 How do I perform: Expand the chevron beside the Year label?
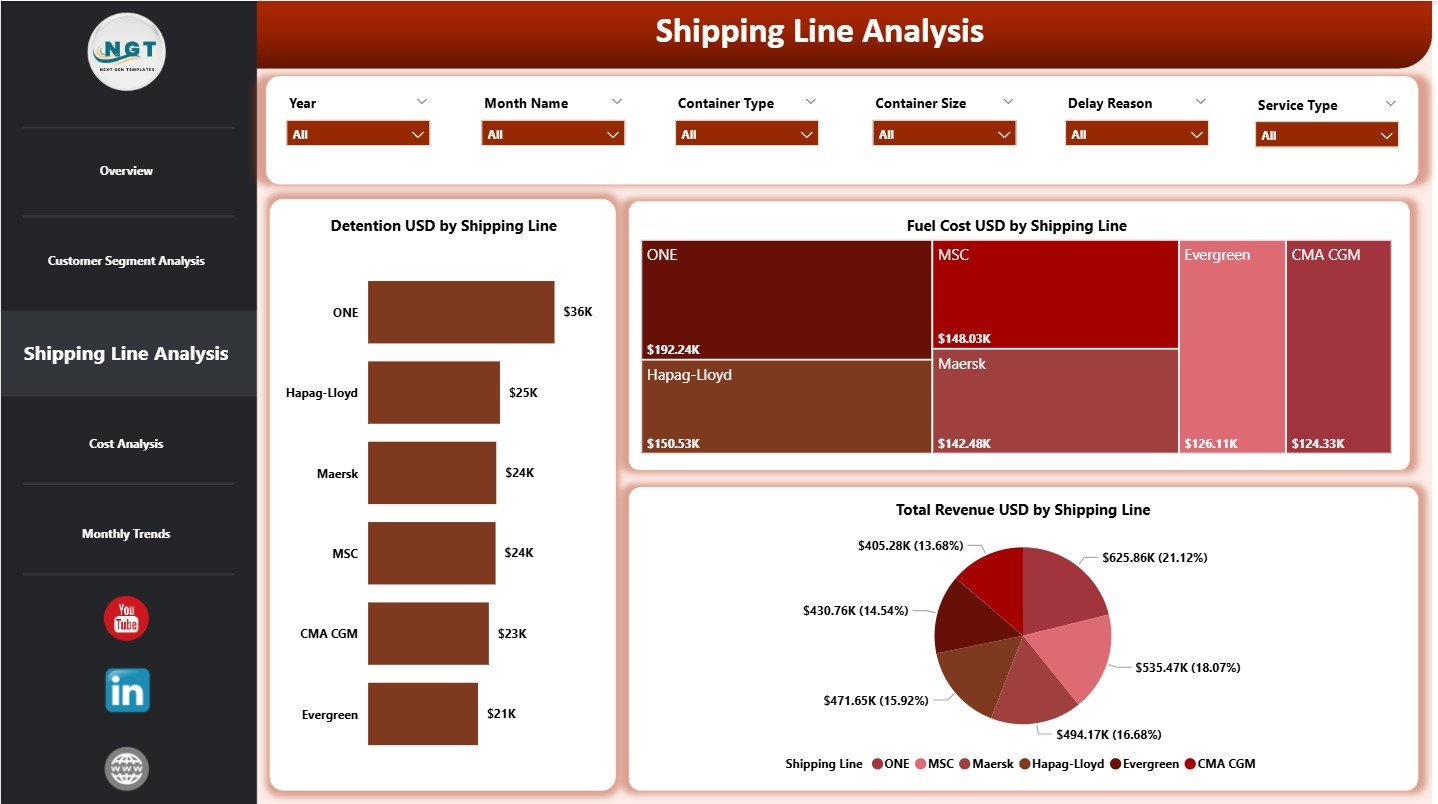422,101
